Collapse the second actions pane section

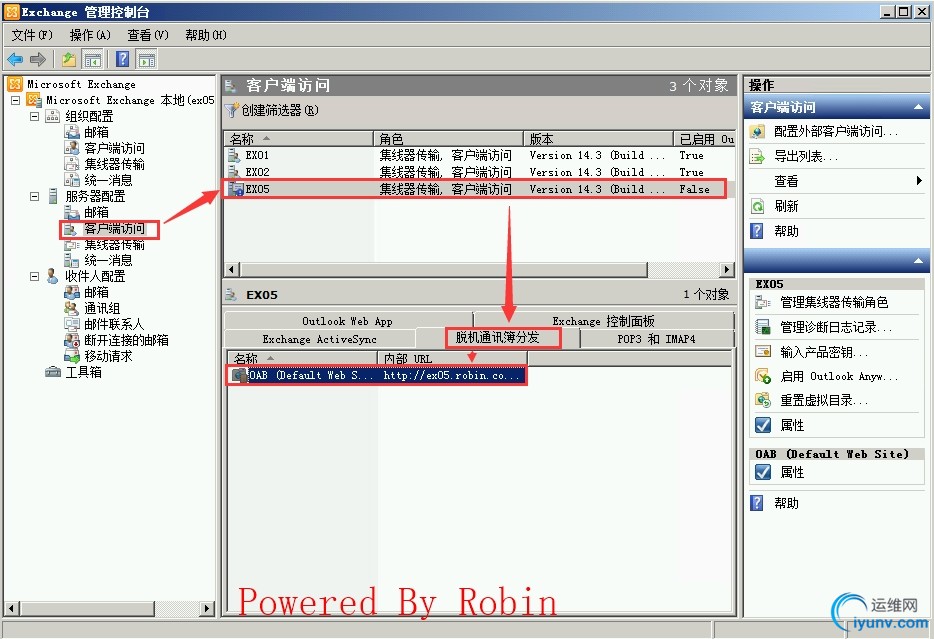918,261
